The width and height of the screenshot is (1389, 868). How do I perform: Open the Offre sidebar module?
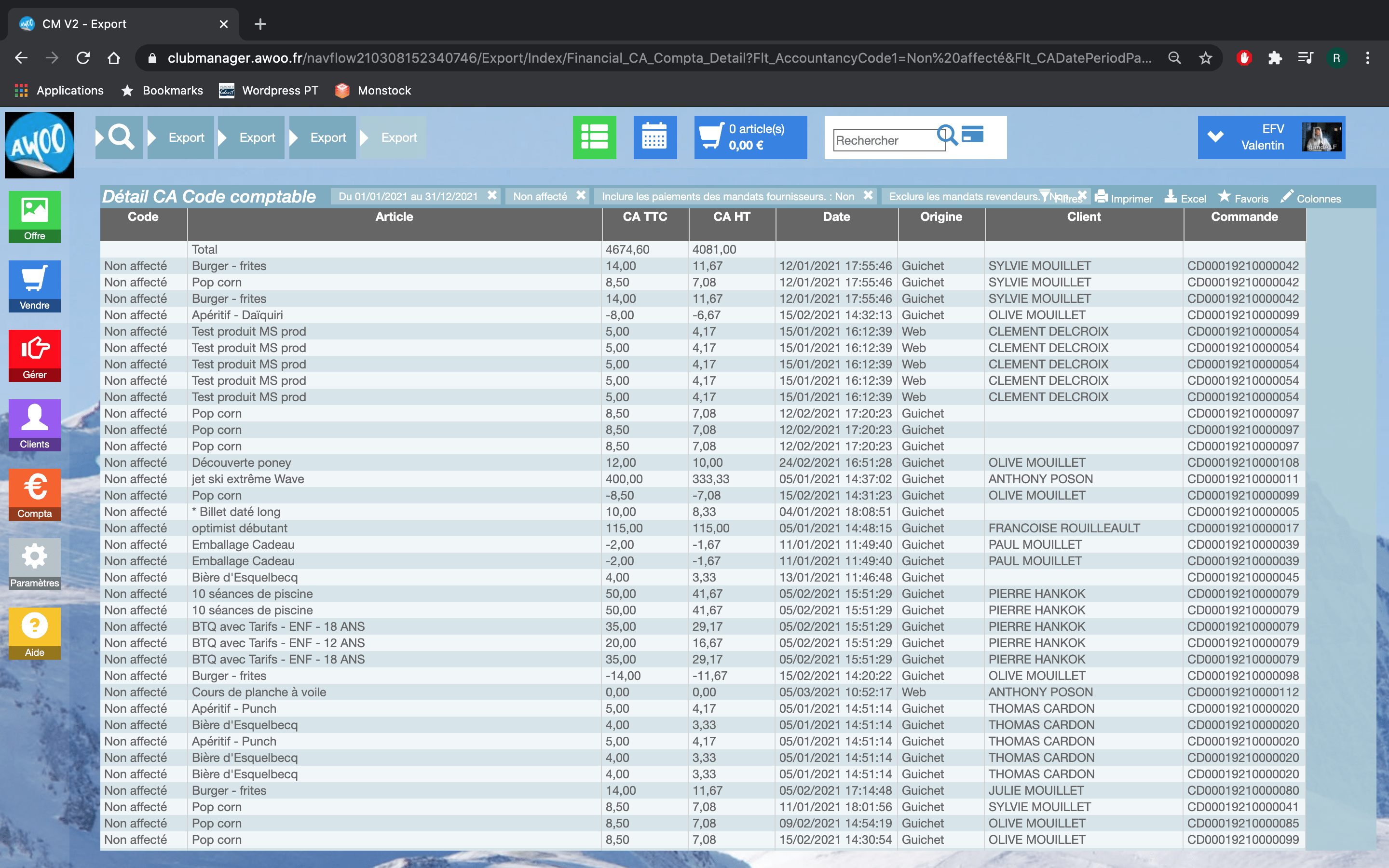click(34, 217)
